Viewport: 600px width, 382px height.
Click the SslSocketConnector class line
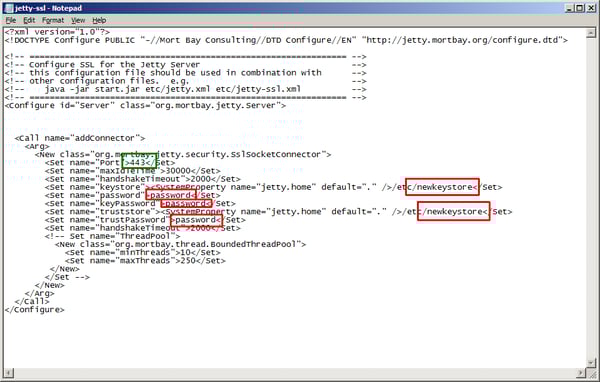click(x=183, y=154)
